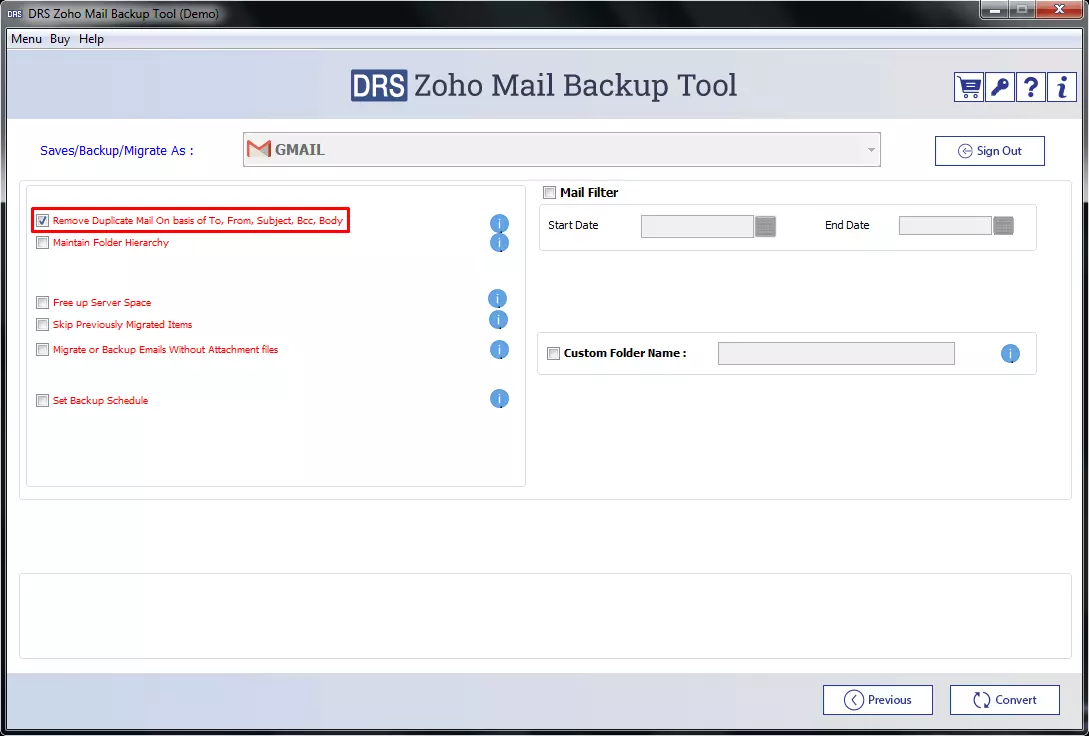Open the GMAIL save format dropdown
Viewport: 1089px width, 736px height.
point(562,149)
